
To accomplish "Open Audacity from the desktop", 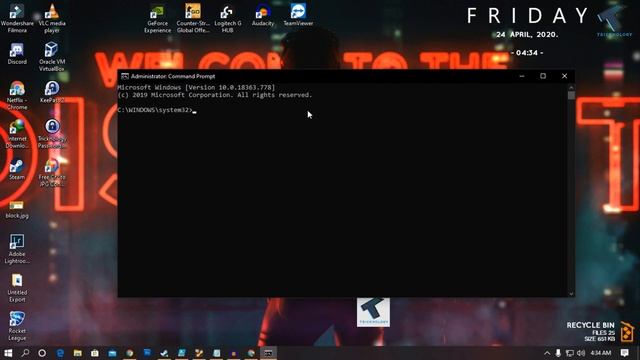I will [x=263, y=15].
